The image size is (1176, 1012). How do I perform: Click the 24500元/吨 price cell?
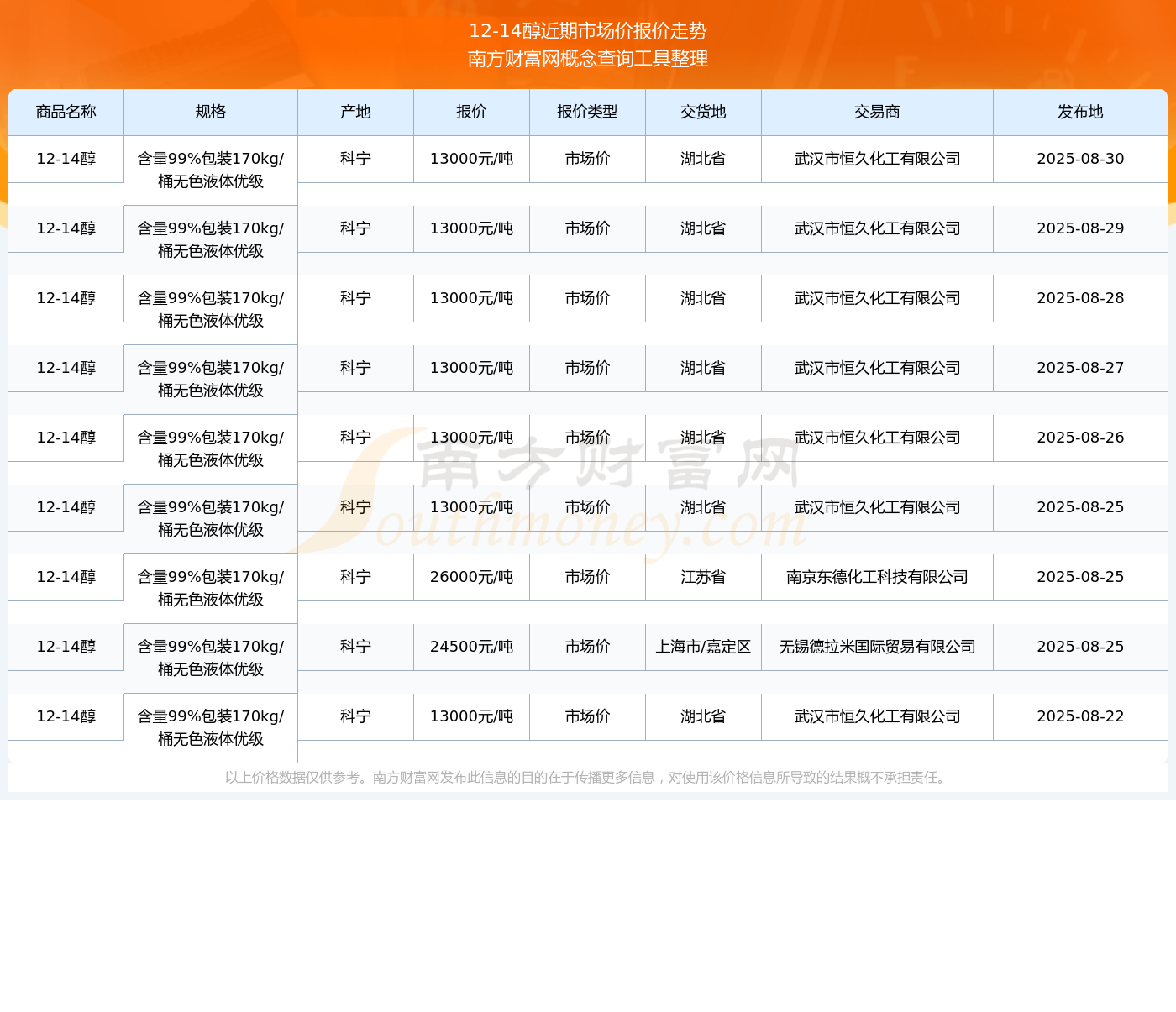coord(472,647)
